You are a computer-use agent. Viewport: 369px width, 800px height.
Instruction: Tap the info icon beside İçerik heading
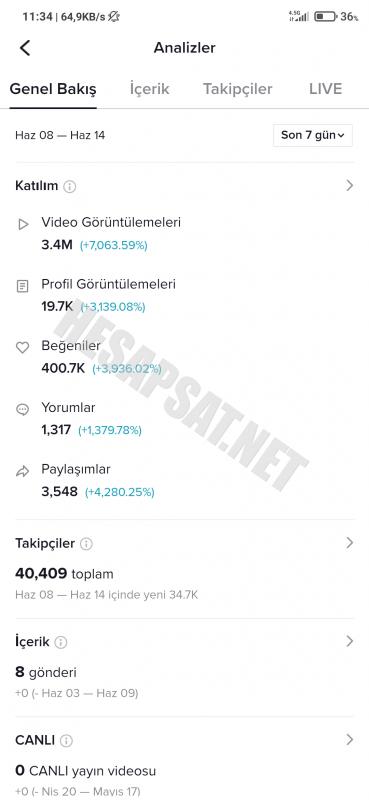coord(61,642)
